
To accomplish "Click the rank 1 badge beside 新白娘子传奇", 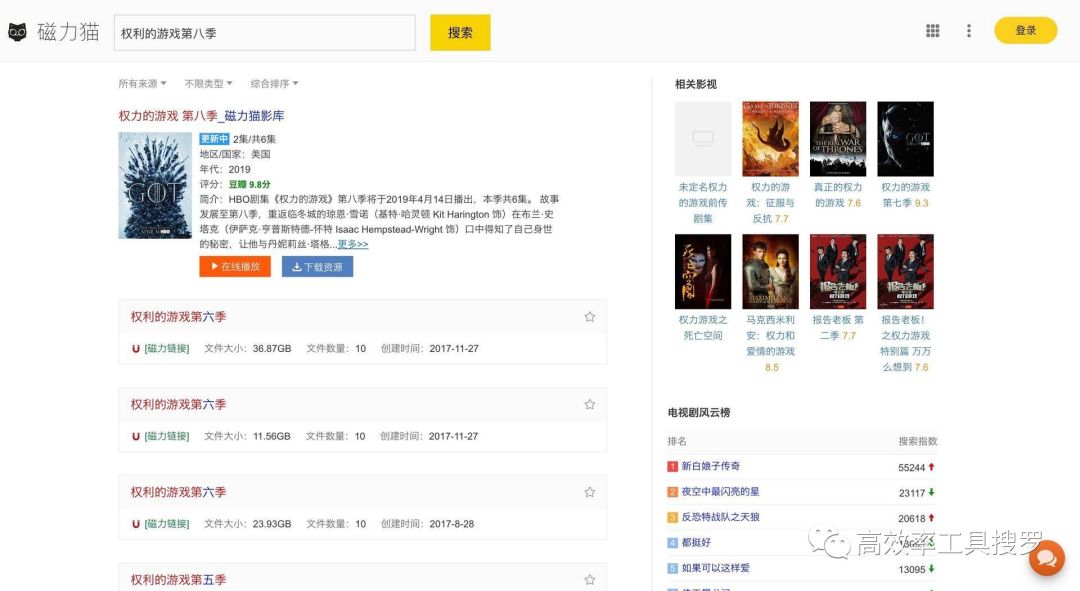I will [x=673, y=466].
